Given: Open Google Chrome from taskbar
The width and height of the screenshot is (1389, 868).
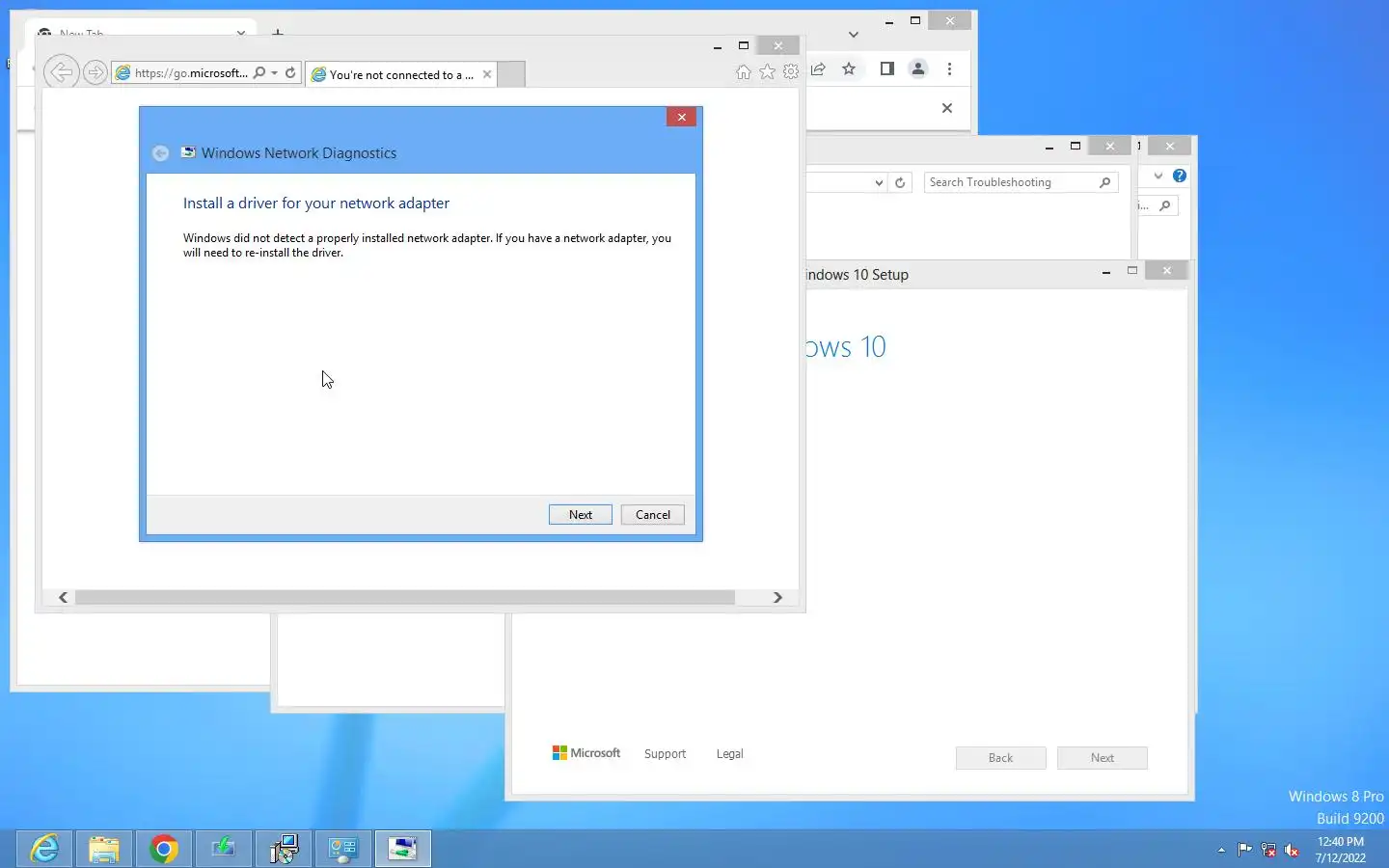Looking at the screenshot, I should coord(164,849).
